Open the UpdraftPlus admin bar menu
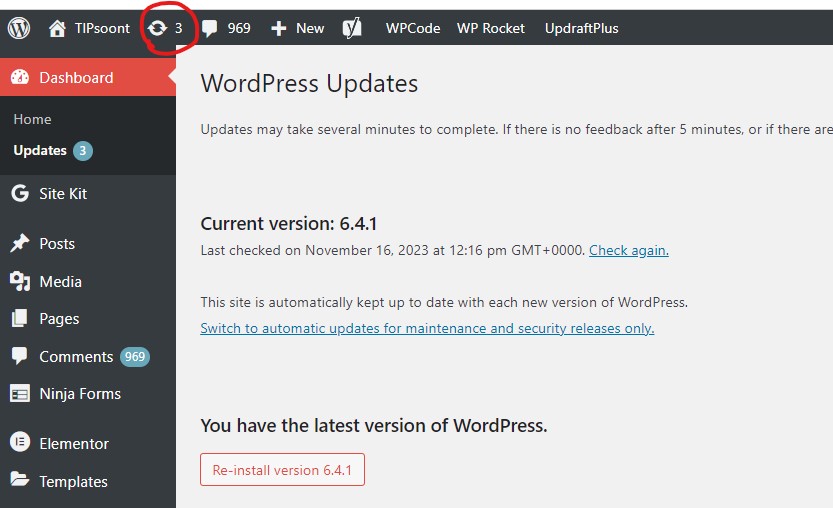Screen dimensions: 833x508 click(x=581, y=28)
